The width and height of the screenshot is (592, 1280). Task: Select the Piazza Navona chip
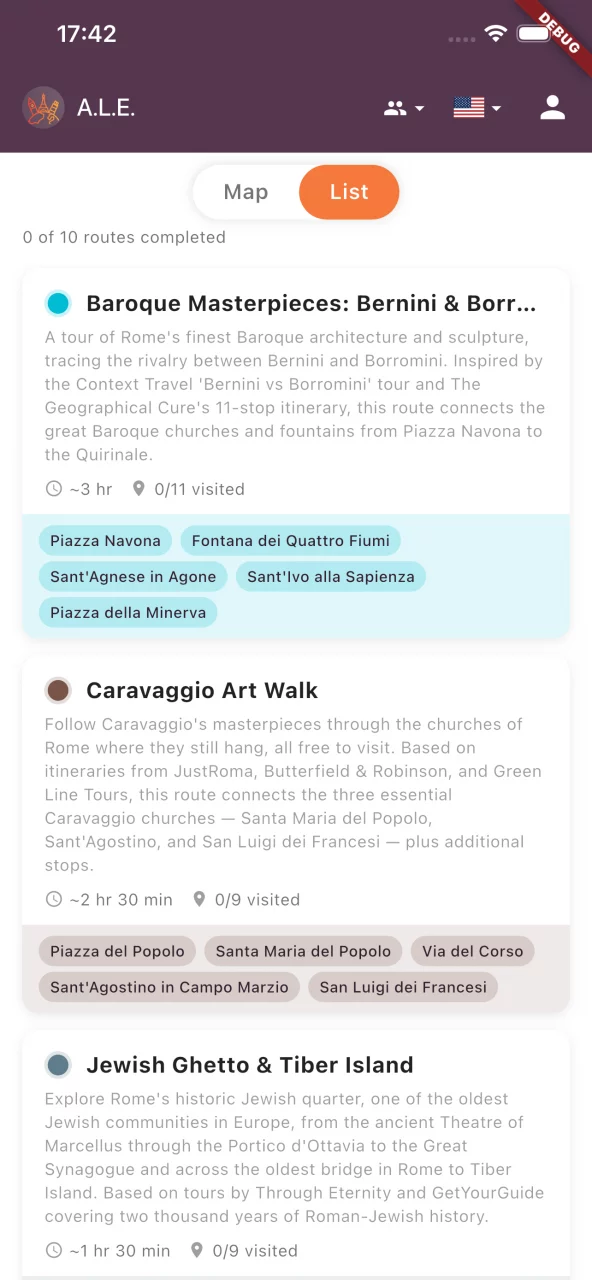(x=105, y=541)
